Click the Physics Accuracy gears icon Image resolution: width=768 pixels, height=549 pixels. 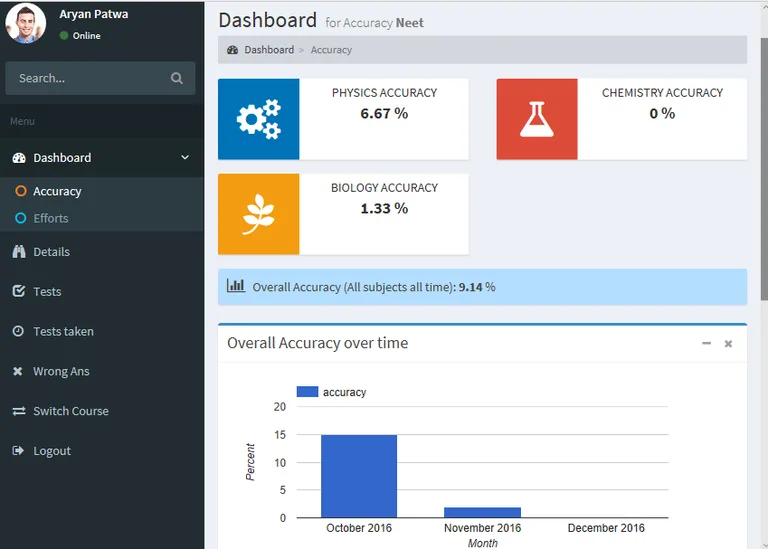258,119
